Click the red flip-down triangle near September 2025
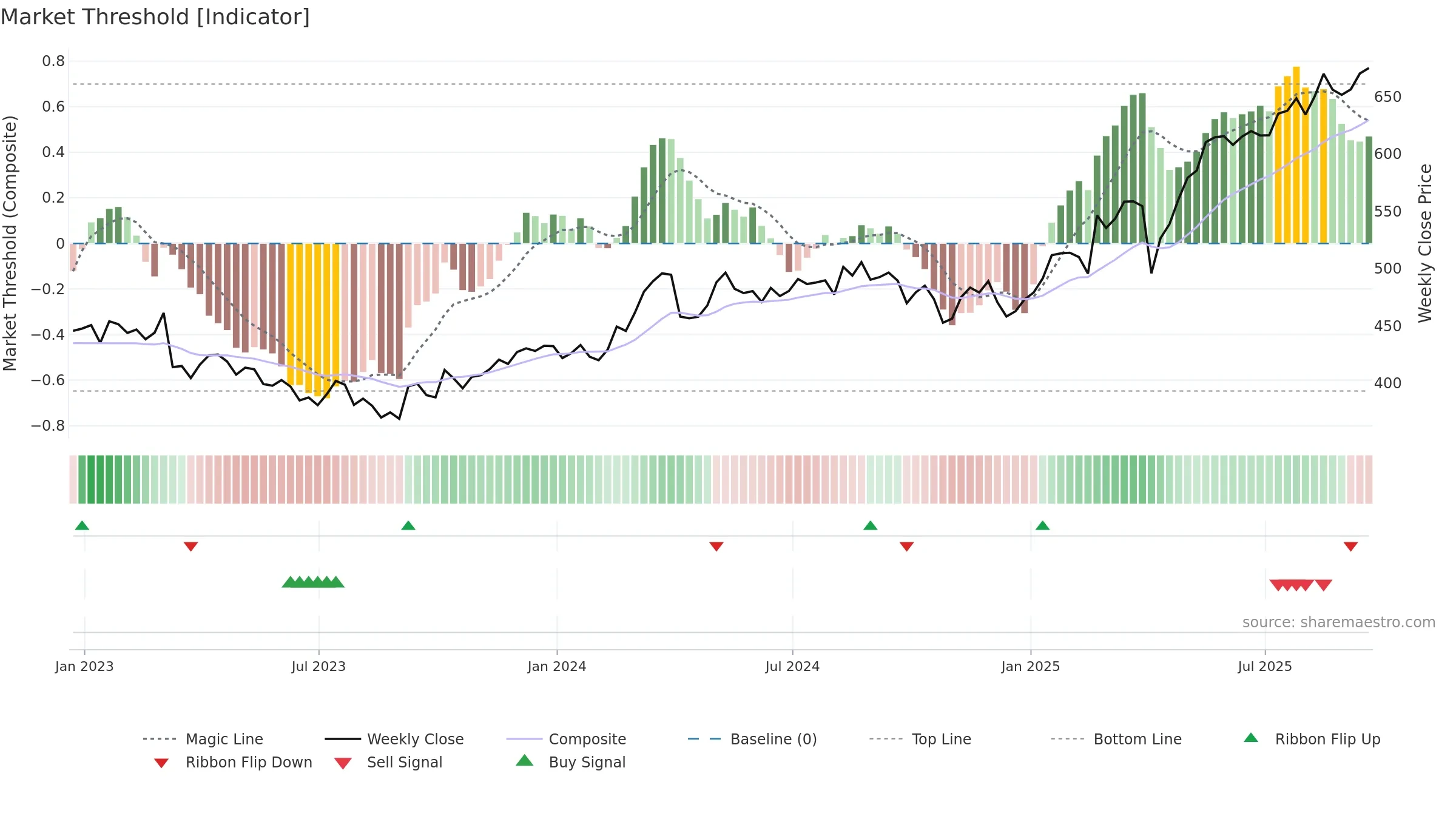Viewport: 1456px width, 819px height. (x=1350, y=547)
